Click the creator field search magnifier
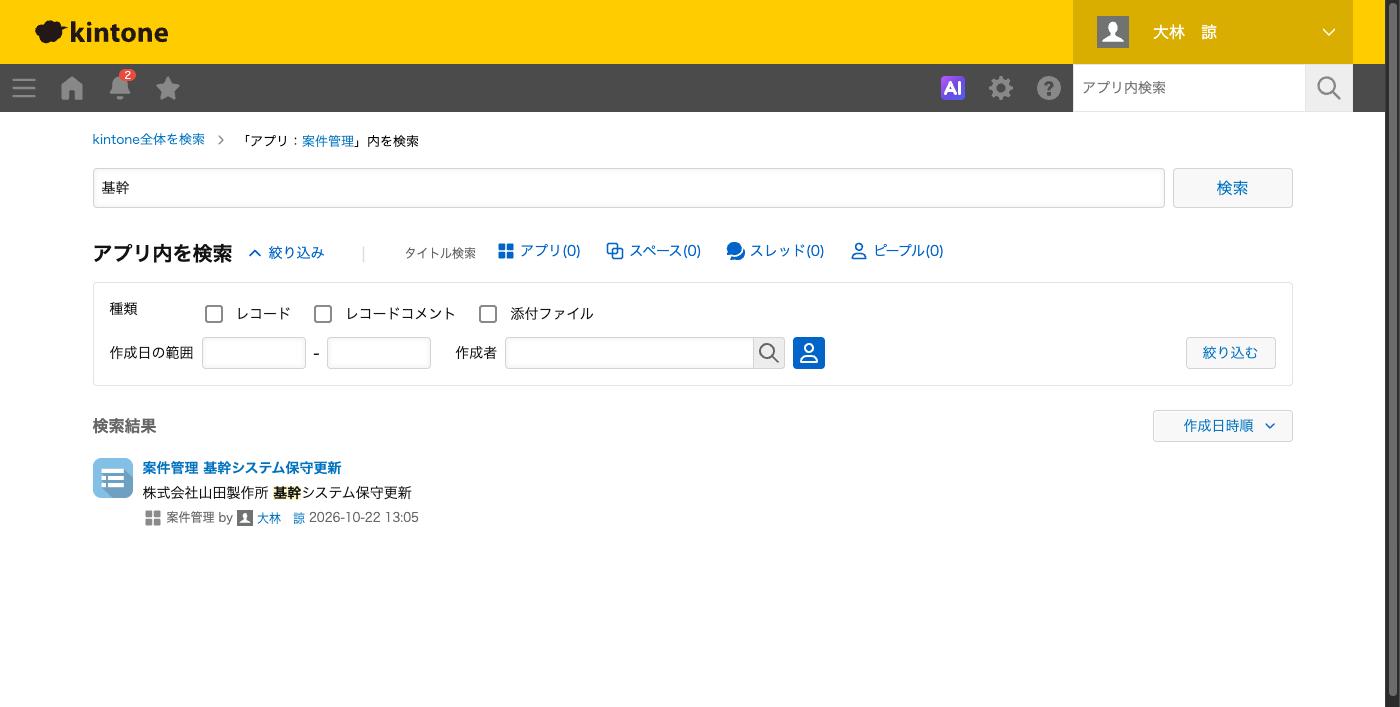Viewport: 1400px width, 707px height. pos(769,353)
